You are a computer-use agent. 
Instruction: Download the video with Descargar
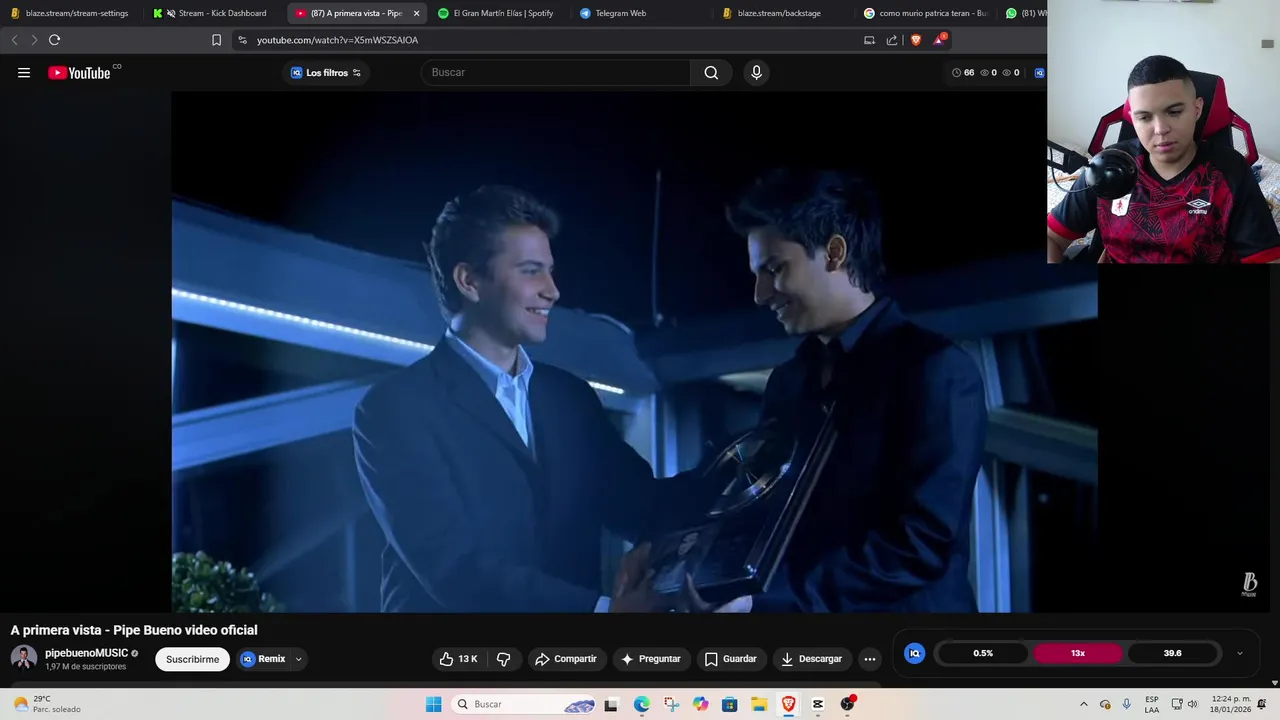811,659
